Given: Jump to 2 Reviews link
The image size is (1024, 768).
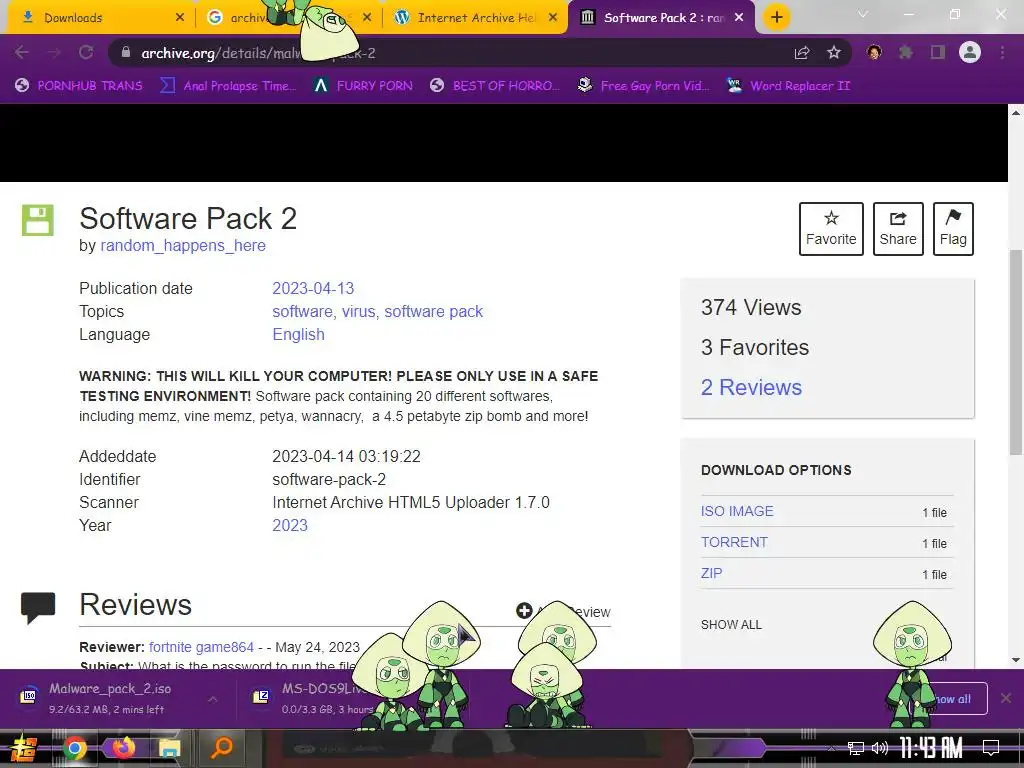Looking at the screenshot, I should coord(751,387).
